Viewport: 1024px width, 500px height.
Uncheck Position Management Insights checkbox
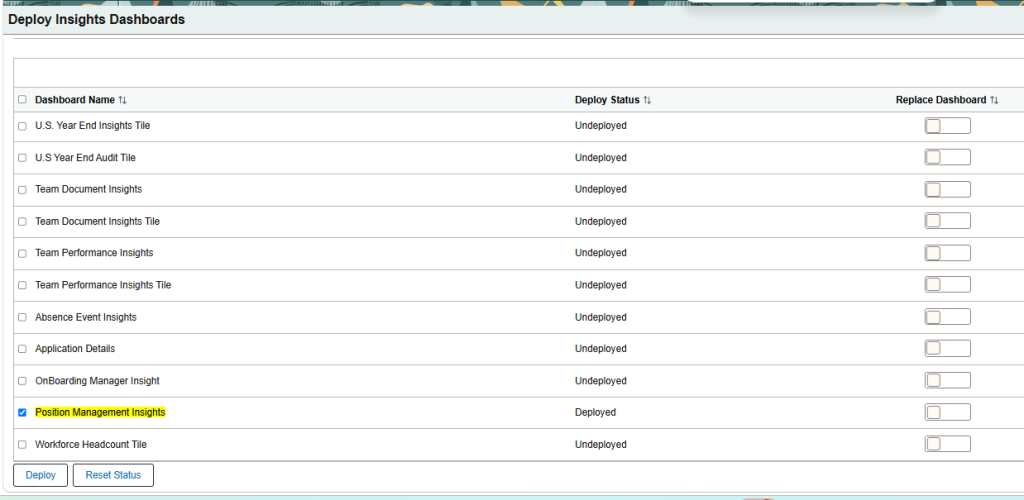point(22,413)
